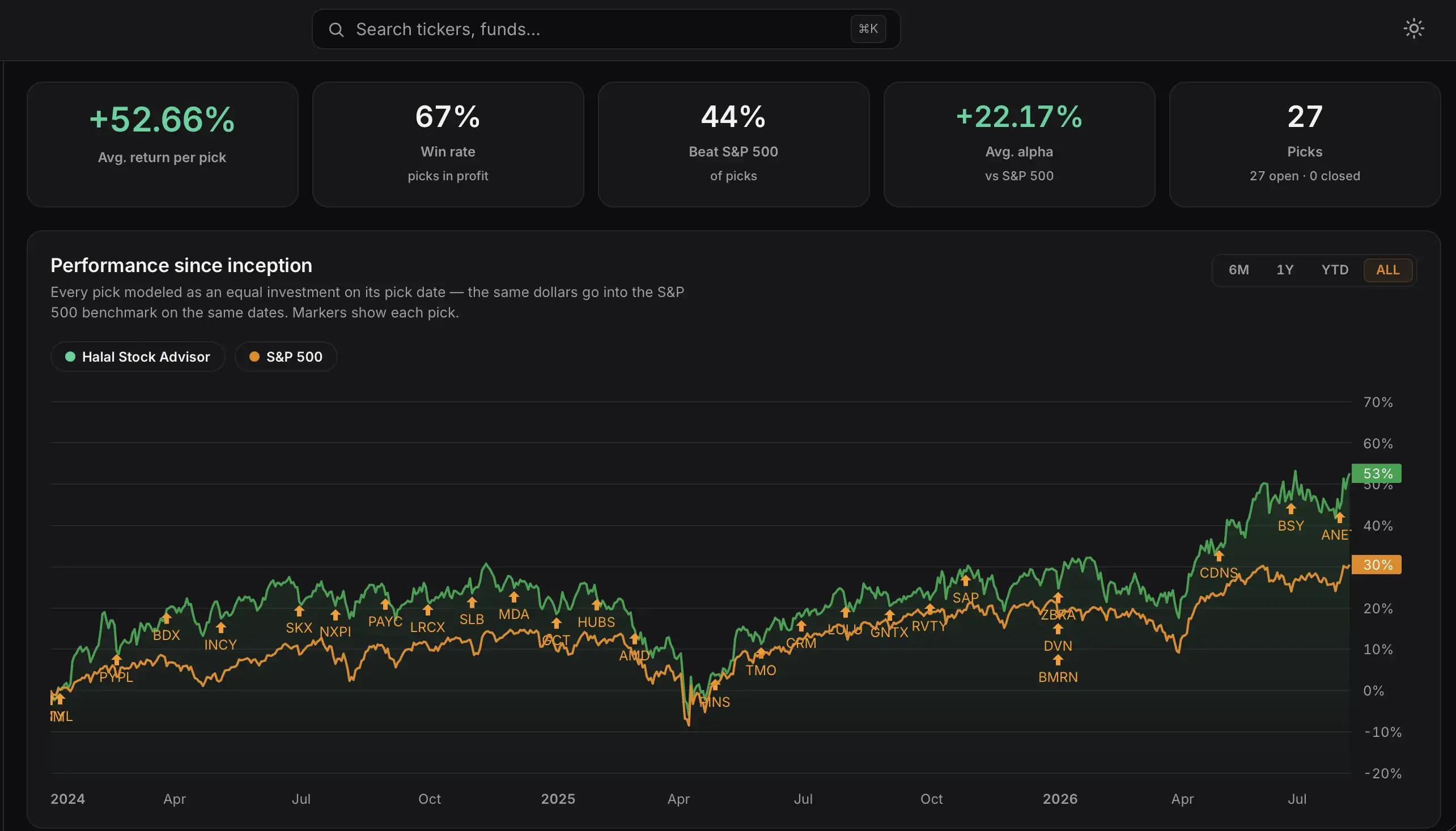Click the BMRN pick arrow marker

(x=1058, y=659)
